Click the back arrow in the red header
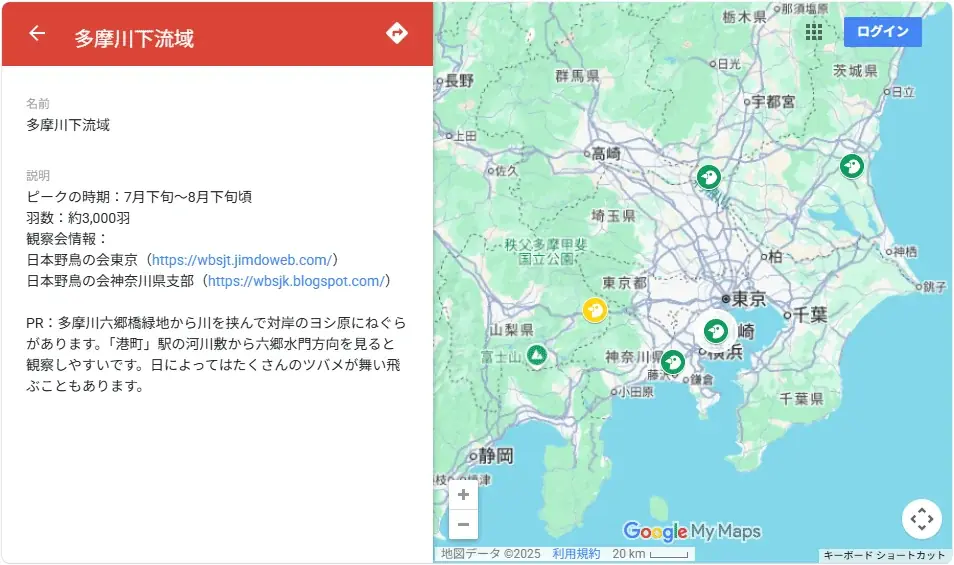Screen dimensions: 954x565 37,34
